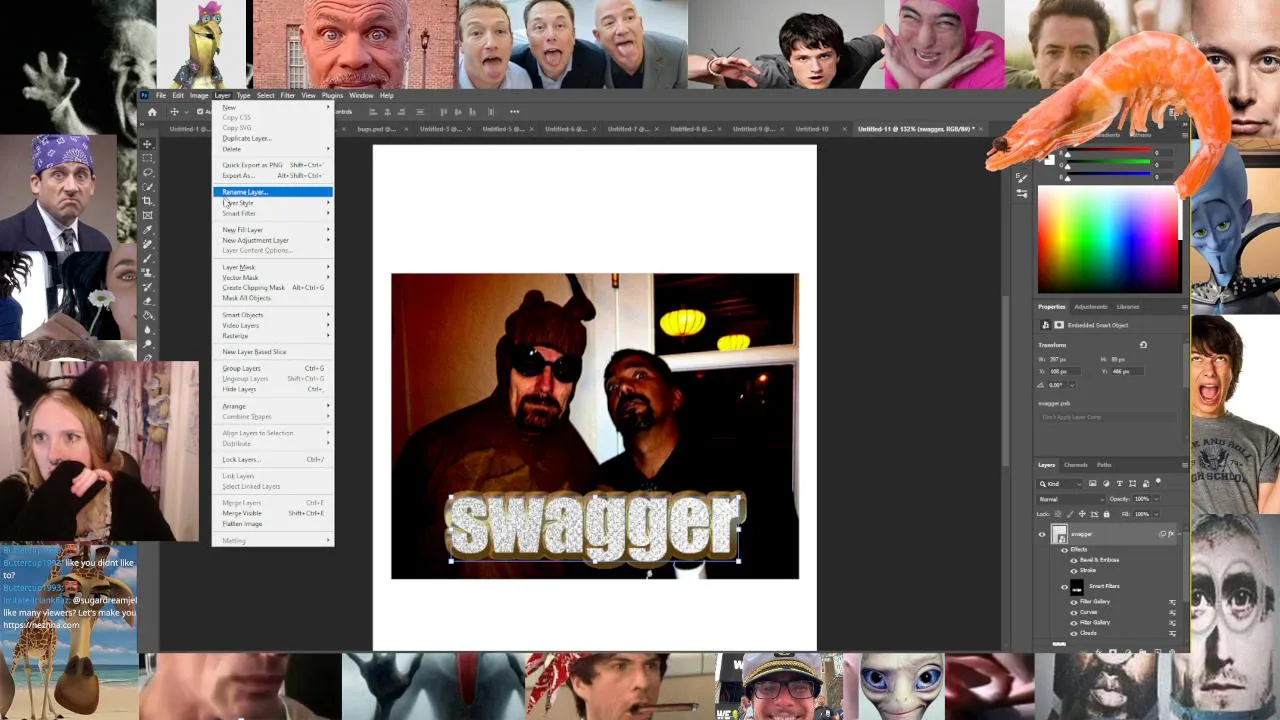The height and width of the screenshot is (720, 1280).
Task: Select the Frame tool
Action: tap(148, 215)
